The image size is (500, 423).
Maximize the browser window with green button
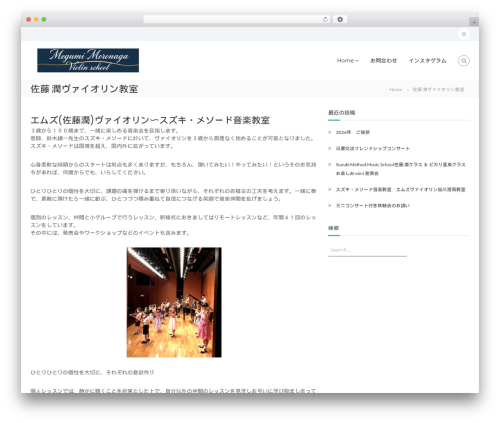point(44,19)
